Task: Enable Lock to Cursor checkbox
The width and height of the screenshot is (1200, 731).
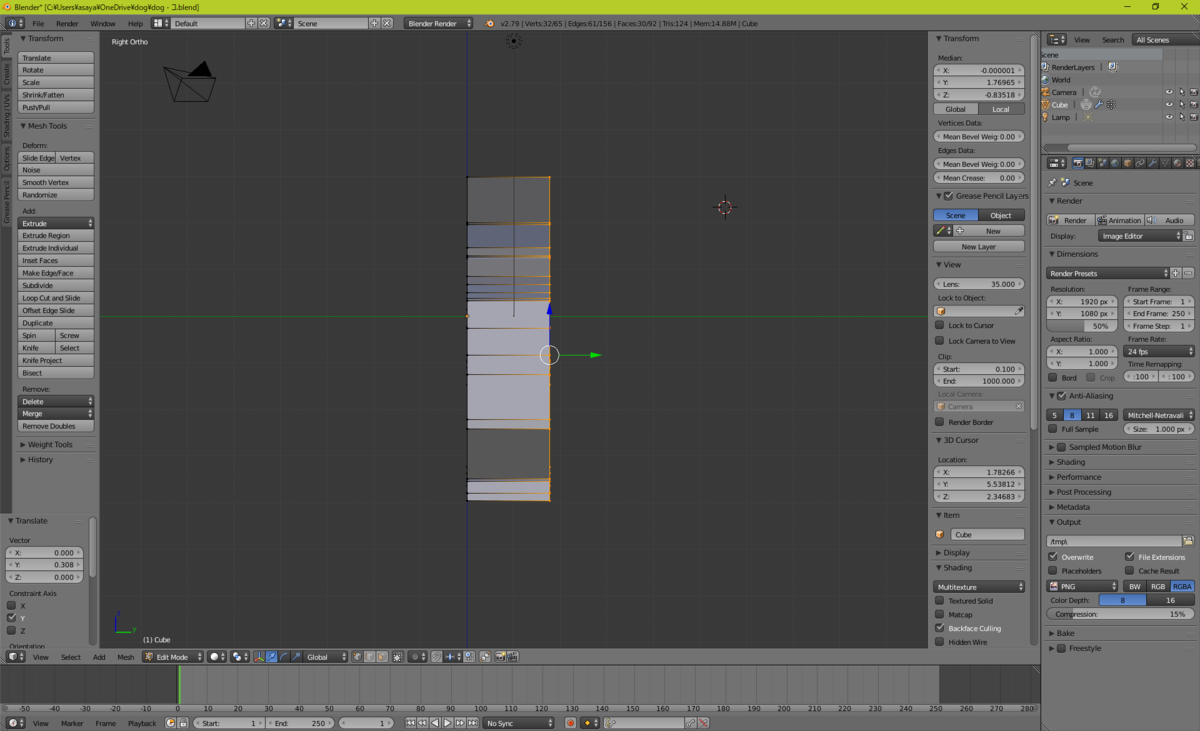Action: [x=940, y=325]
